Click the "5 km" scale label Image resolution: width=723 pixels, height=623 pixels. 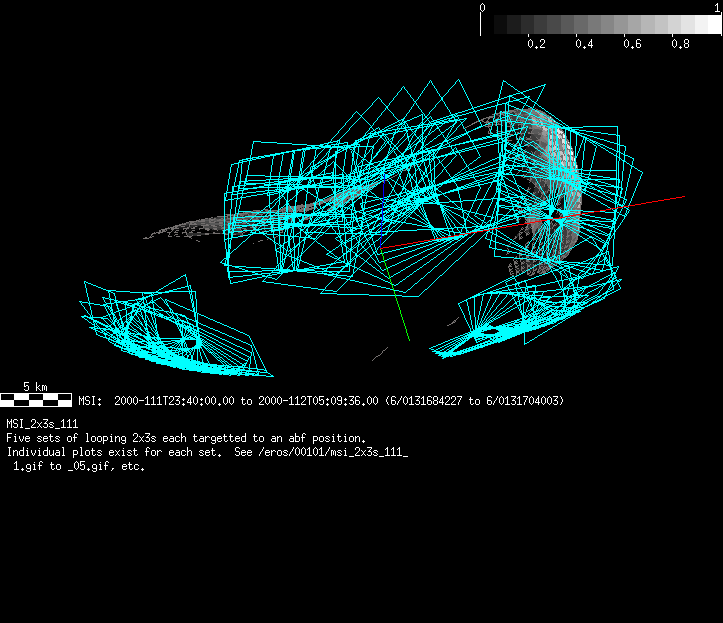[x=35, y=387]
